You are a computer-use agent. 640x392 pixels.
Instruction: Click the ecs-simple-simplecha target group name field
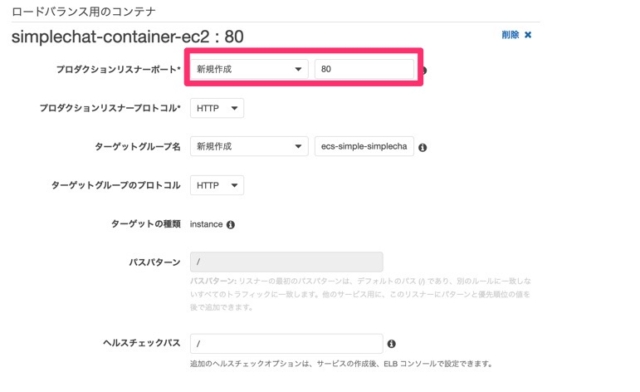(x=364, y=146)
